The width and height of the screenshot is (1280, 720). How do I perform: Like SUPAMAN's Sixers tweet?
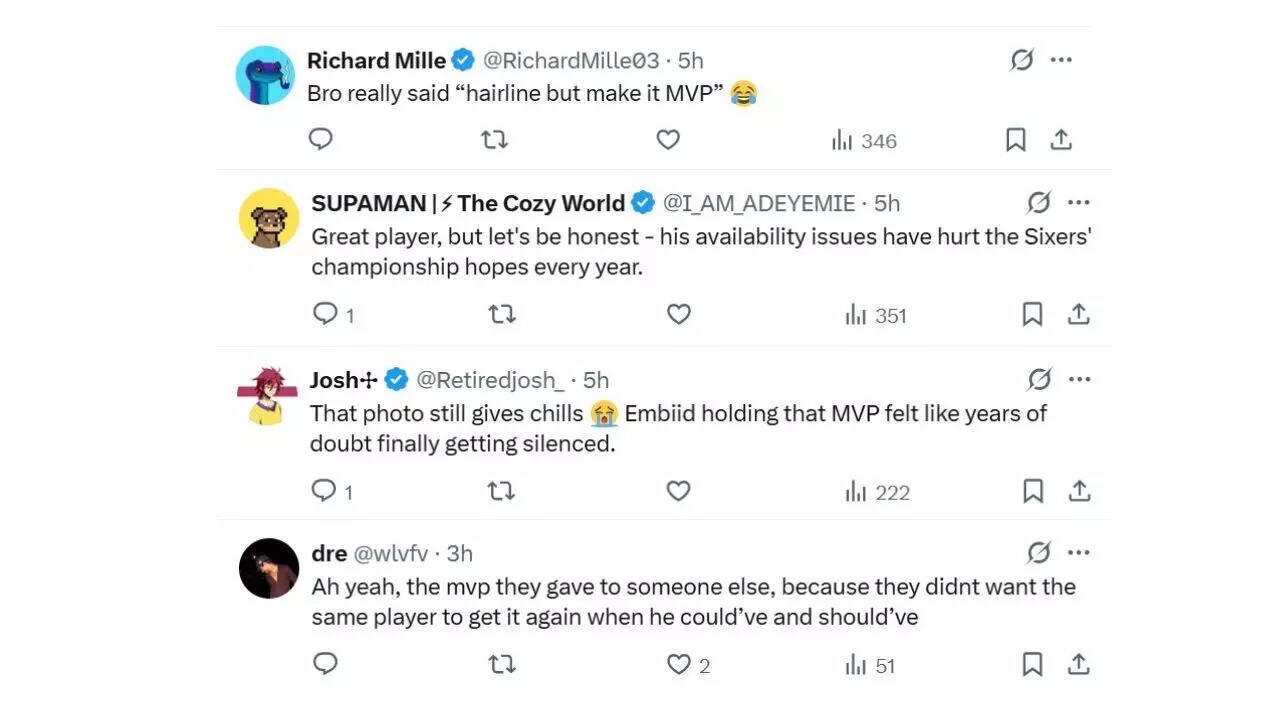pos(679,315)
